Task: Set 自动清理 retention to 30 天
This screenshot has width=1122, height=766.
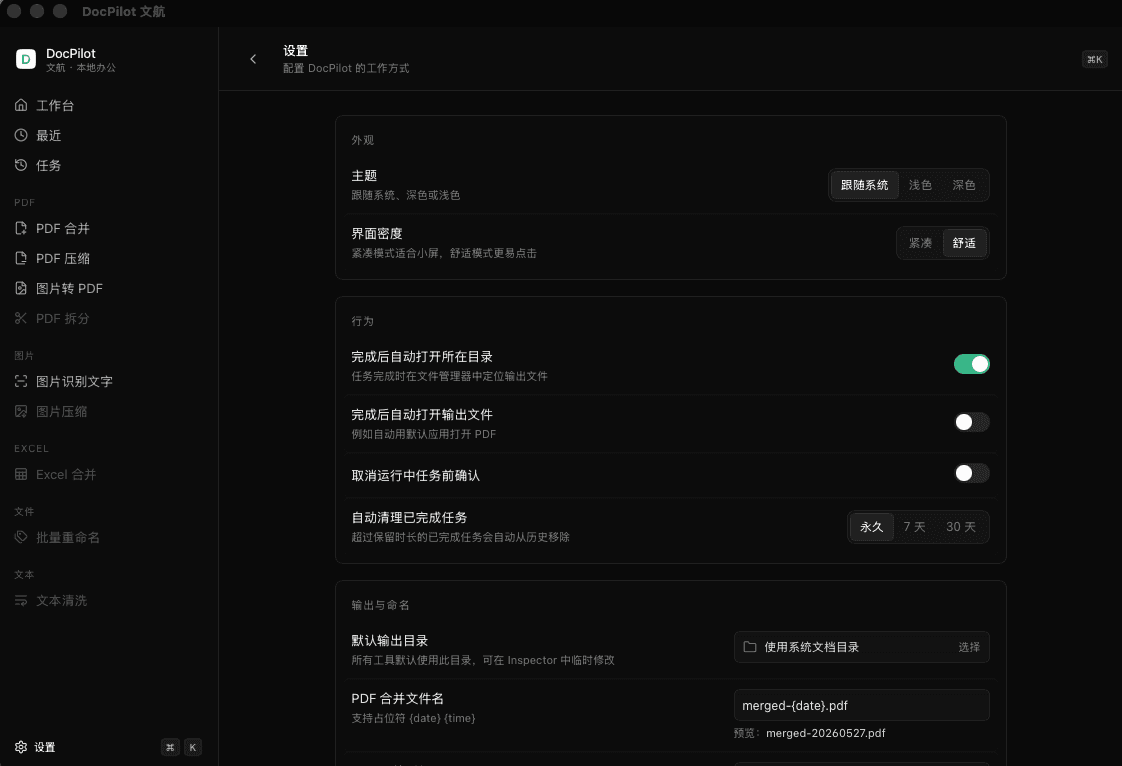Action: [961, 527]
